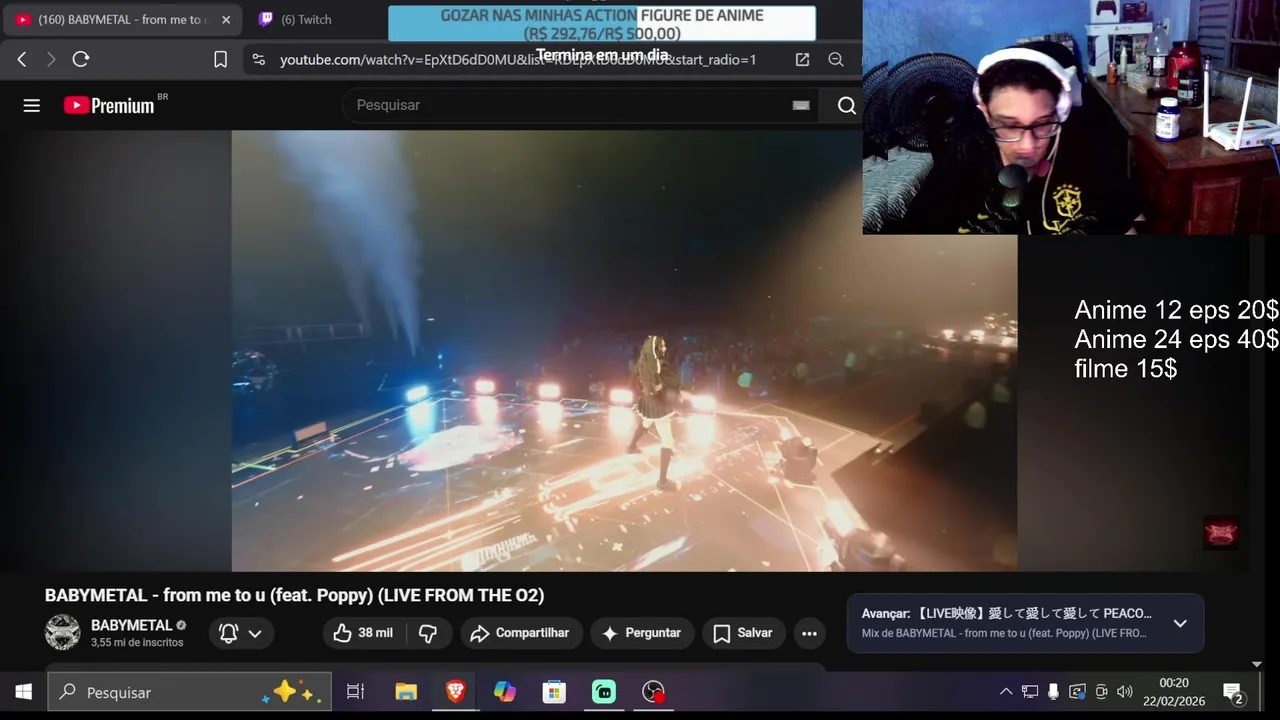Like the video with 38 mil likes
Image resolution: width=1280 pixels, height=720 pixels.
tap(363, 633)
